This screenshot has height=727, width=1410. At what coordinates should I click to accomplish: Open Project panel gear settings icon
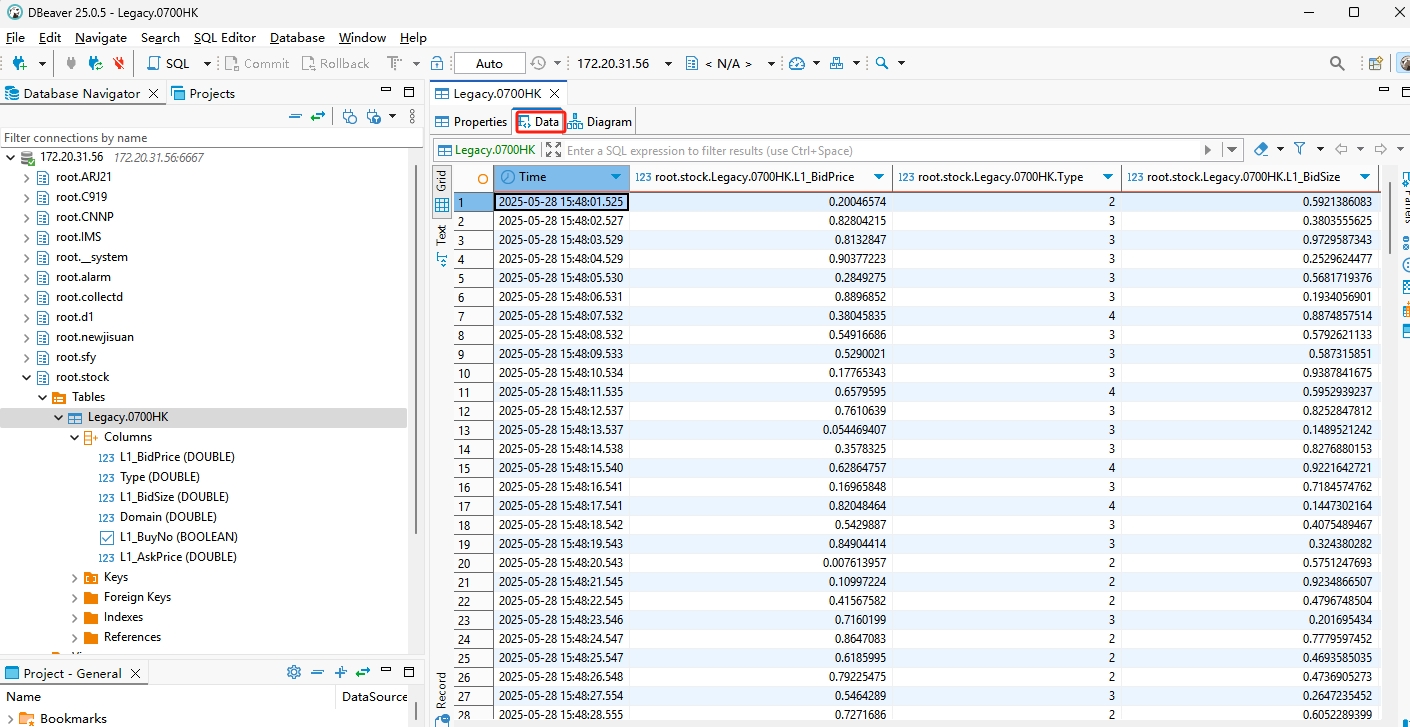294,673
